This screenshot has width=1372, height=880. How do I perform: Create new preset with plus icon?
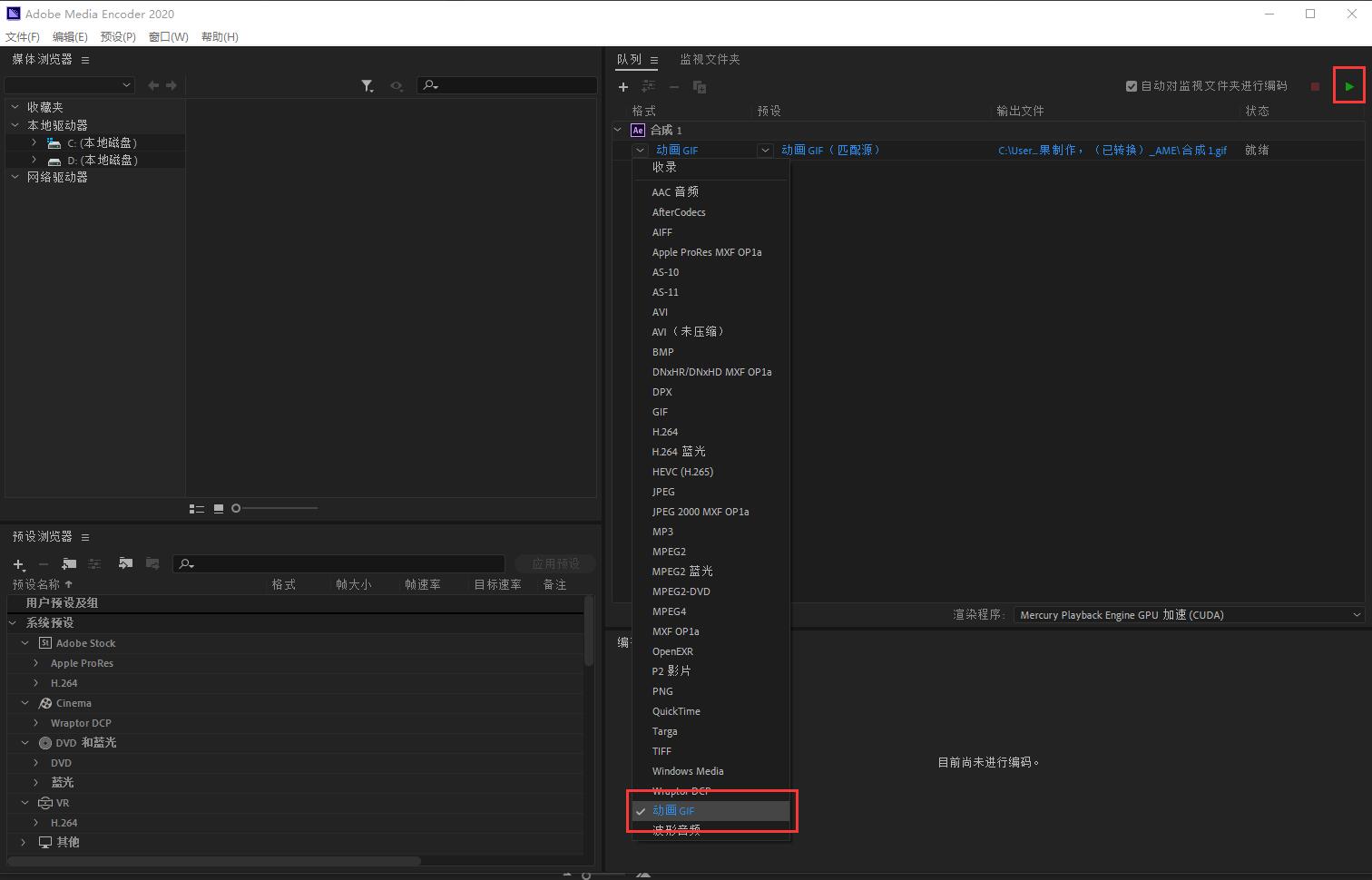click(19, 564)
